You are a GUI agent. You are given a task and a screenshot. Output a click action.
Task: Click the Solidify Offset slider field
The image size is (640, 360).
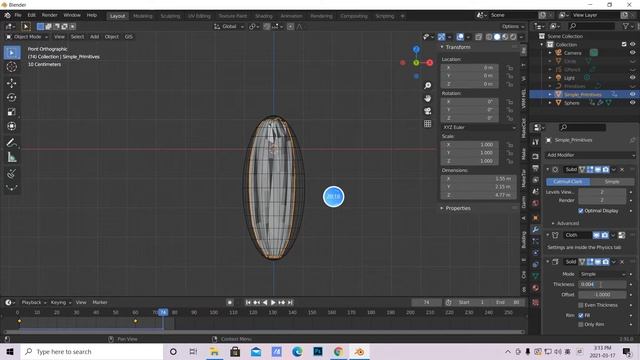(x=602, y=295)
